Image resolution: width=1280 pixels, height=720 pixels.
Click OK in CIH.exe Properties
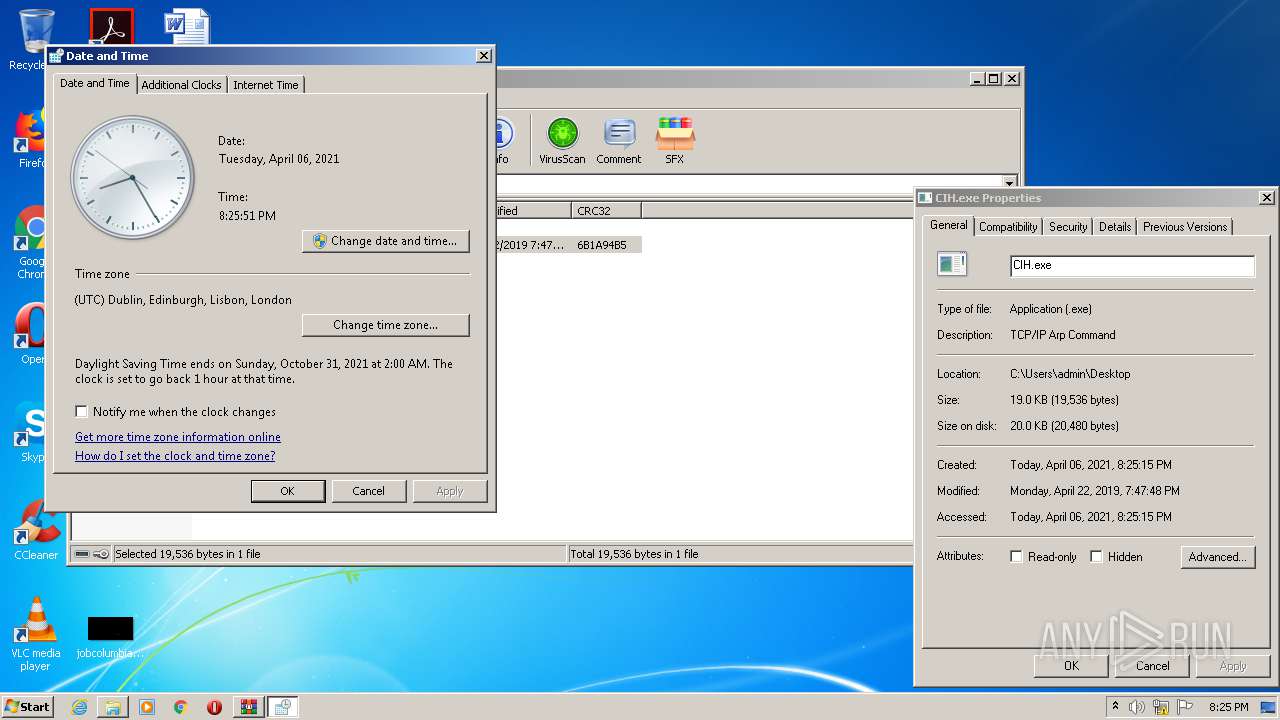(x=1071, y=666)
